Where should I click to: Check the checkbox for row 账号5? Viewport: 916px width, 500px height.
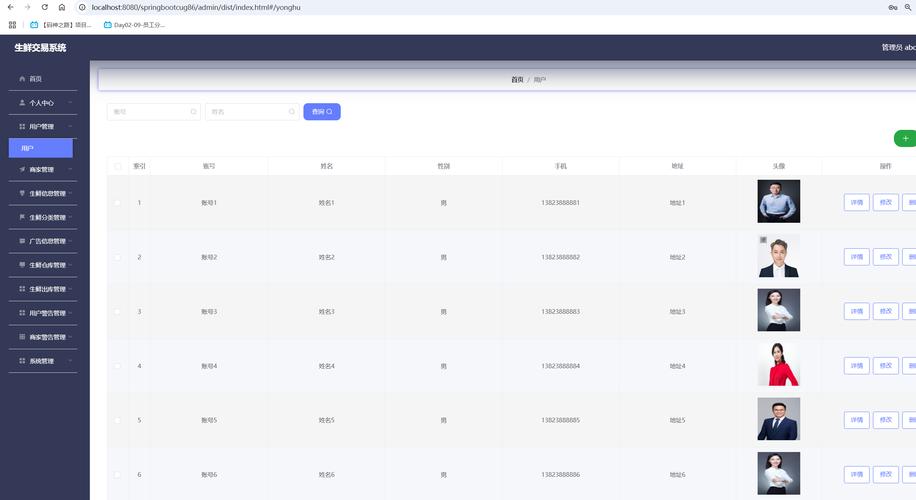click(x=117, y=421)
